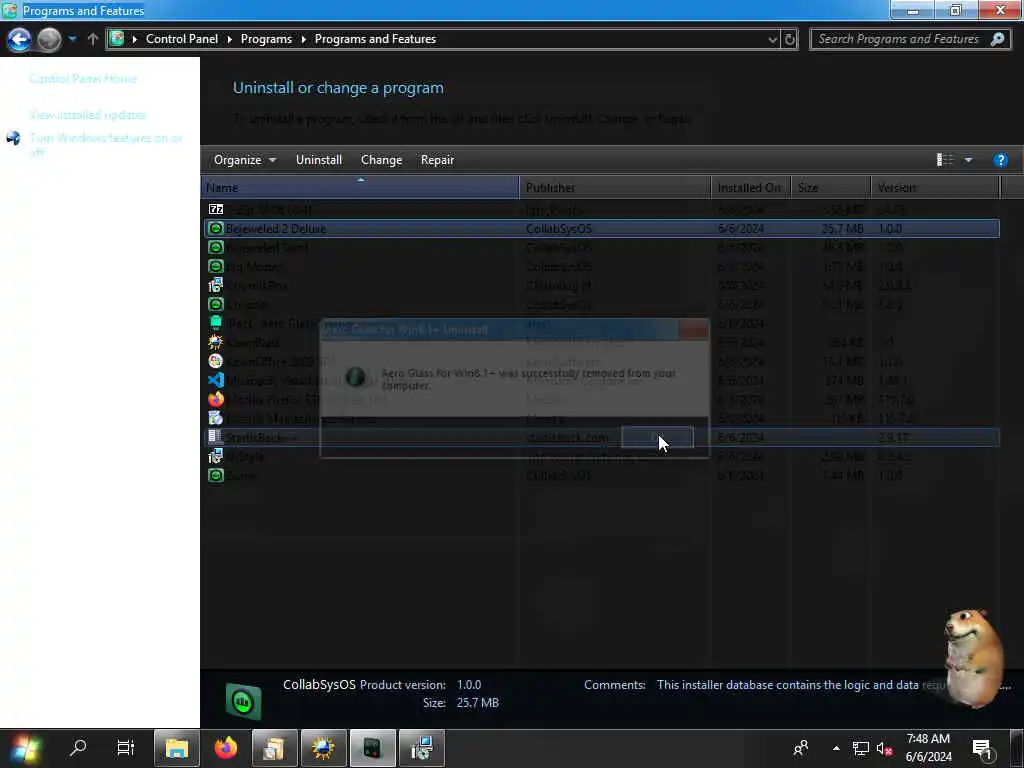
Task: Sort by the Installed On column header
Action: (x=751, y=187)
